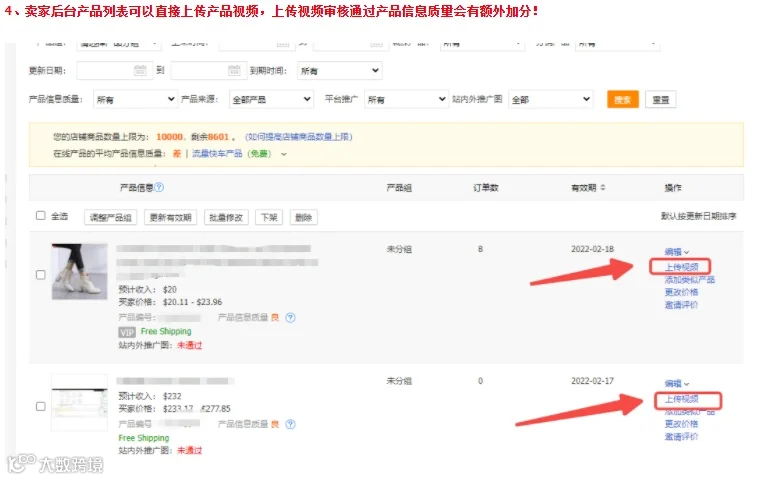
Task: Click the orange 搜索 button
Action: click(623, 100)
